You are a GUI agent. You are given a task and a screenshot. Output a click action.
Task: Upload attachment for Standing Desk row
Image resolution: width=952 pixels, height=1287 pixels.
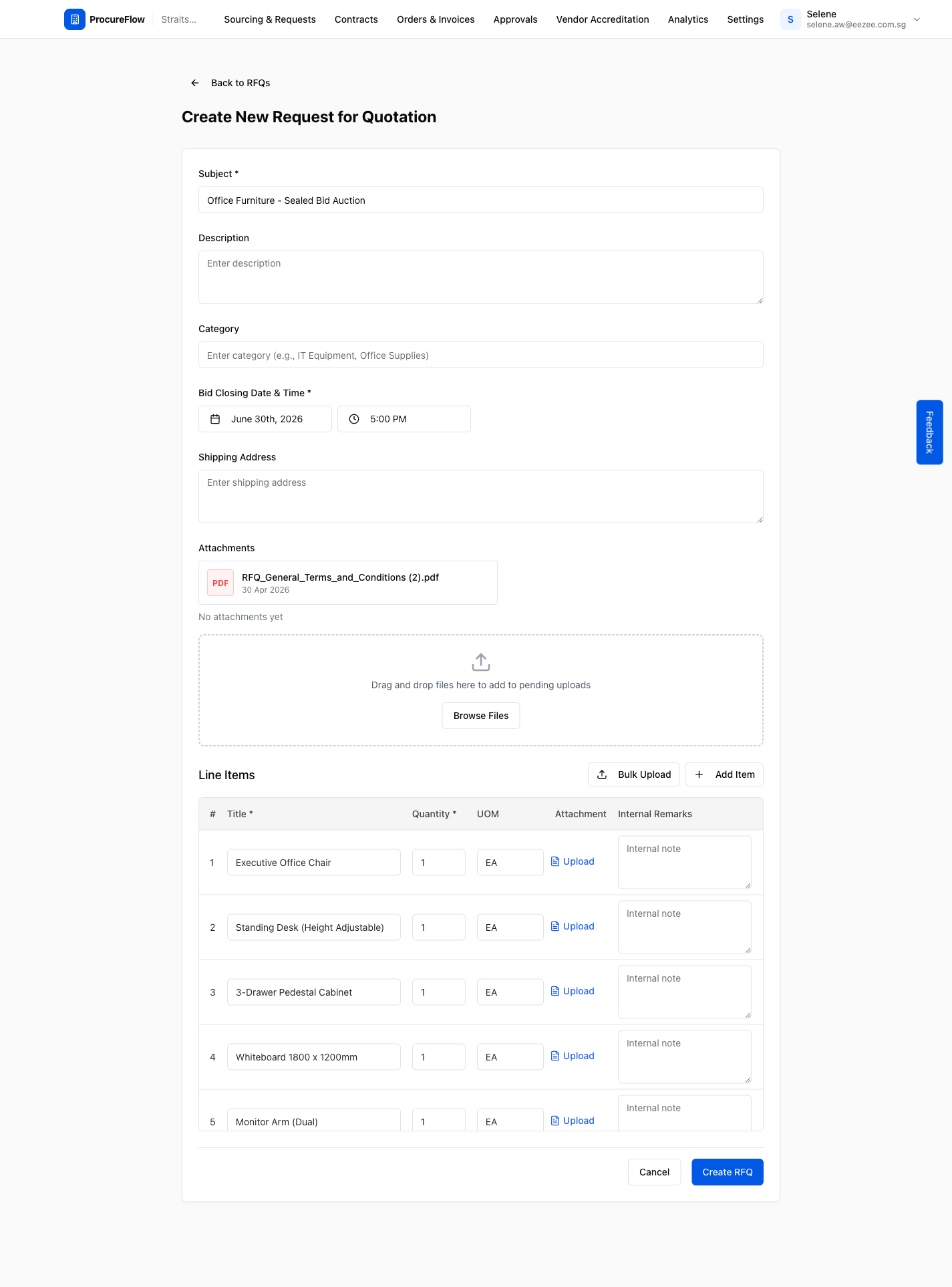pyautogui.click(x=573, y=926)
